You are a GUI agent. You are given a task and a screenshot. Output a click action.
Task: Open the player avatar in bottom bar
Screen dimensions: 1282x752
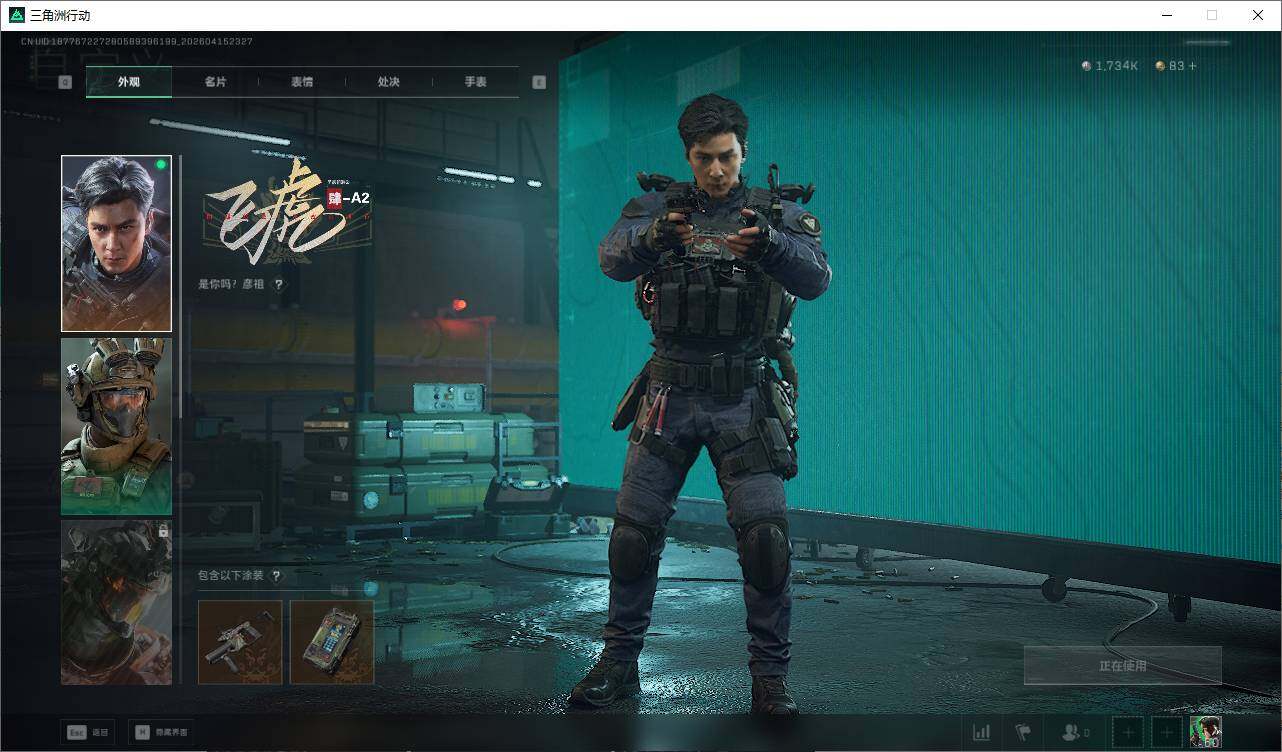(x=1206, y=733)
